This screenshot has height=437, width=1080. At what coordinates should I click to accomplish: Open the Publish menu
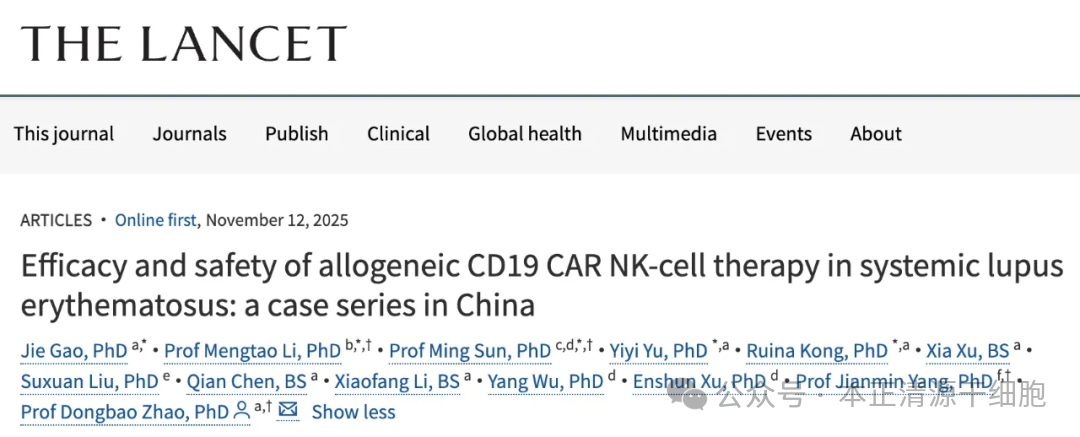click(297, 134)
